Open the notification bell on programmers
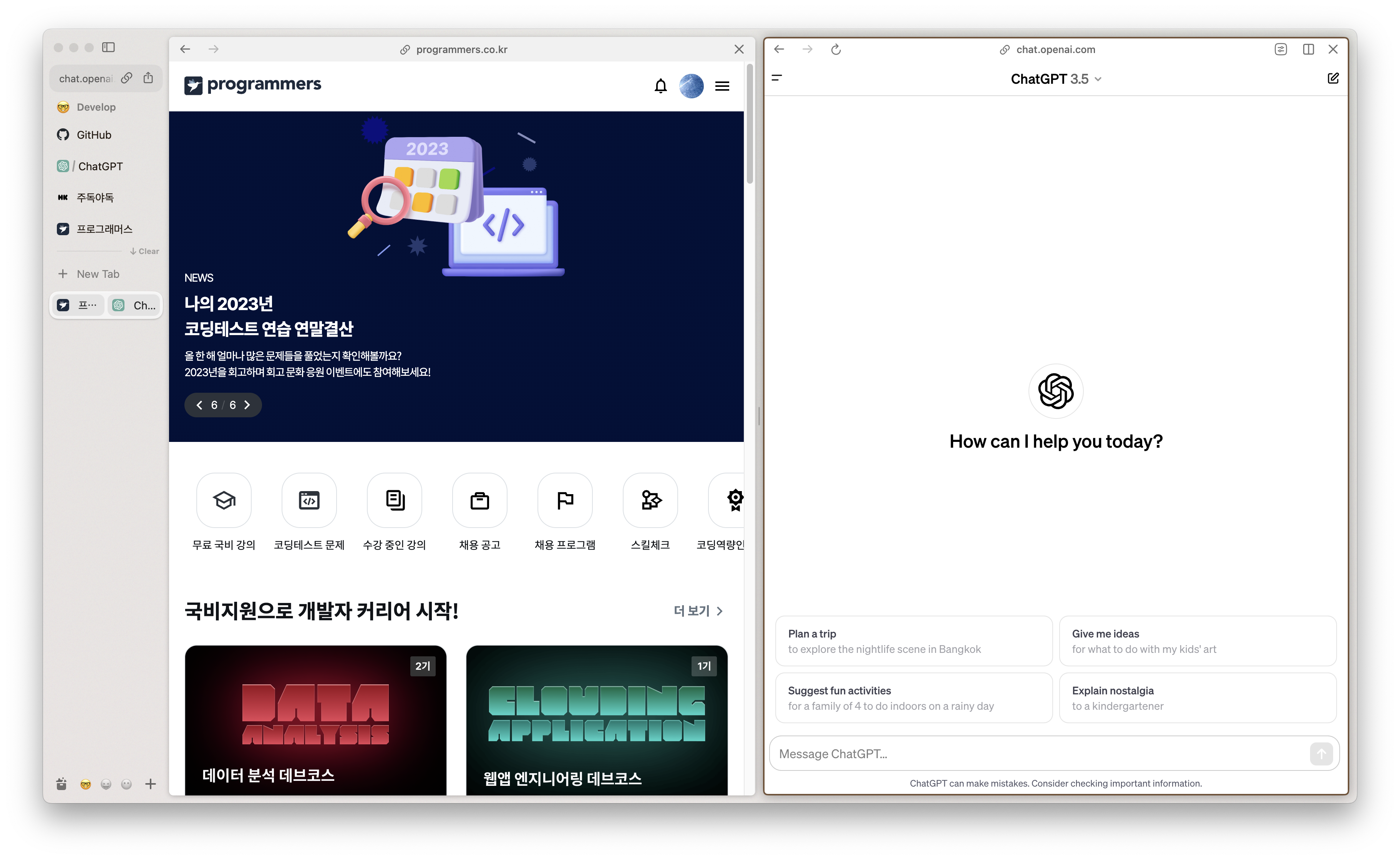The height and width of the screenshot is (860, 1400). (661, 86)
